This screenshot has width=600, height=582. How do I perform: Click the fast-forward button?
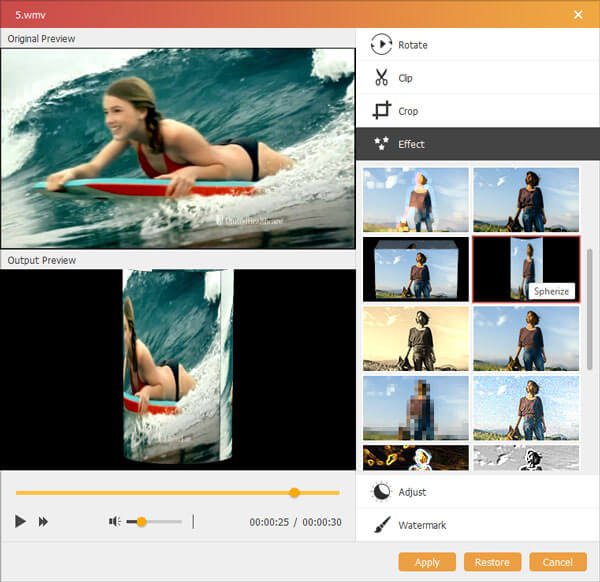[x=44, y=521]
